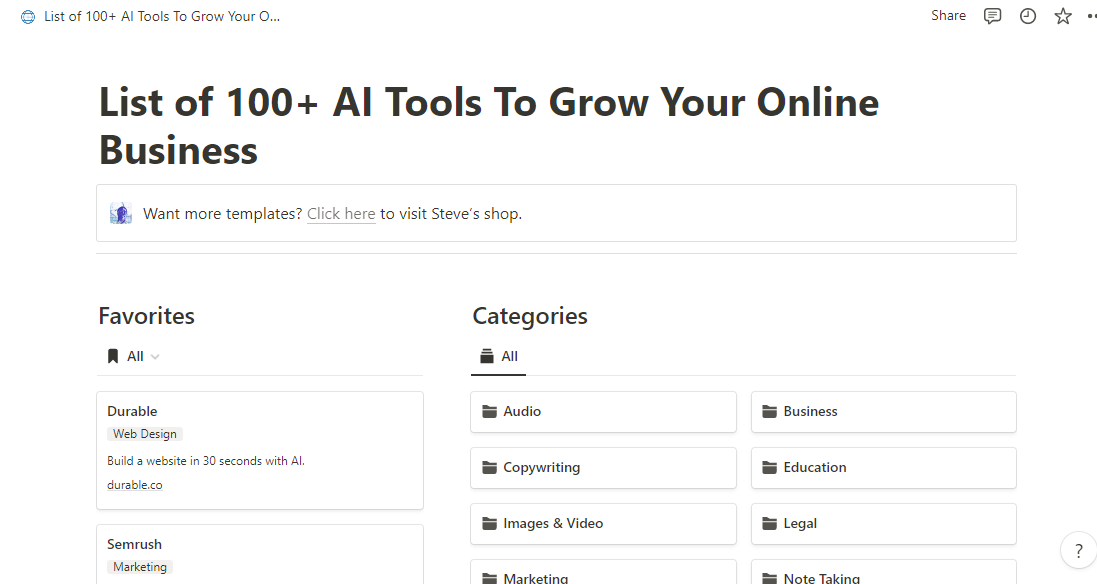The width and height of the screenshot is (1097, 584).
Task: Click the main page title heading
Action: click(489, 126)
